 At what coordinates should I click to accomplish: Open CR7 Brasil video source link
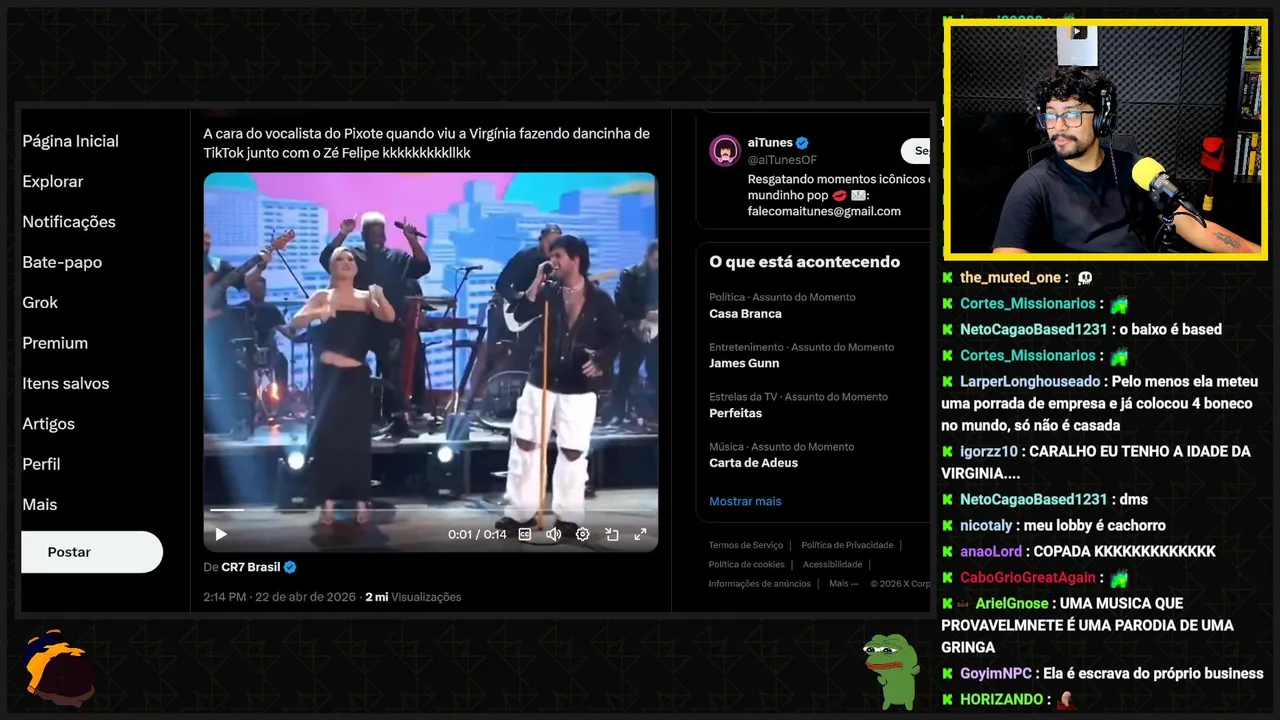[250, 567]
